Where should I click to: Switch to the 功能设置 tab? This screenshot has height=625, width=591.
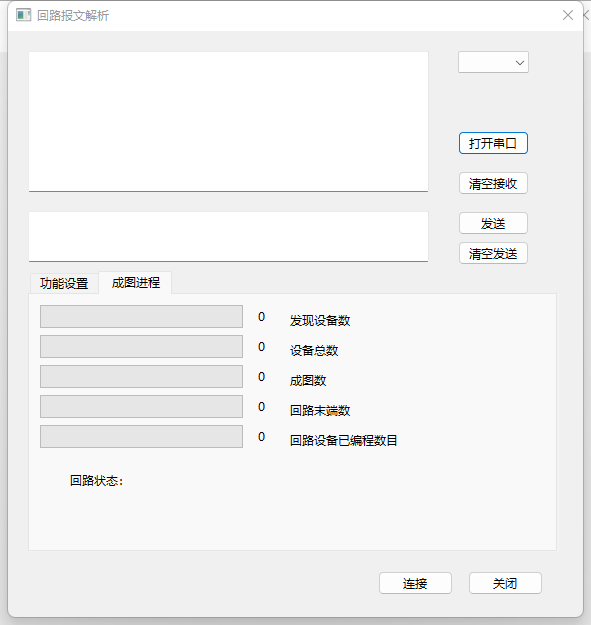coord(64,283)
